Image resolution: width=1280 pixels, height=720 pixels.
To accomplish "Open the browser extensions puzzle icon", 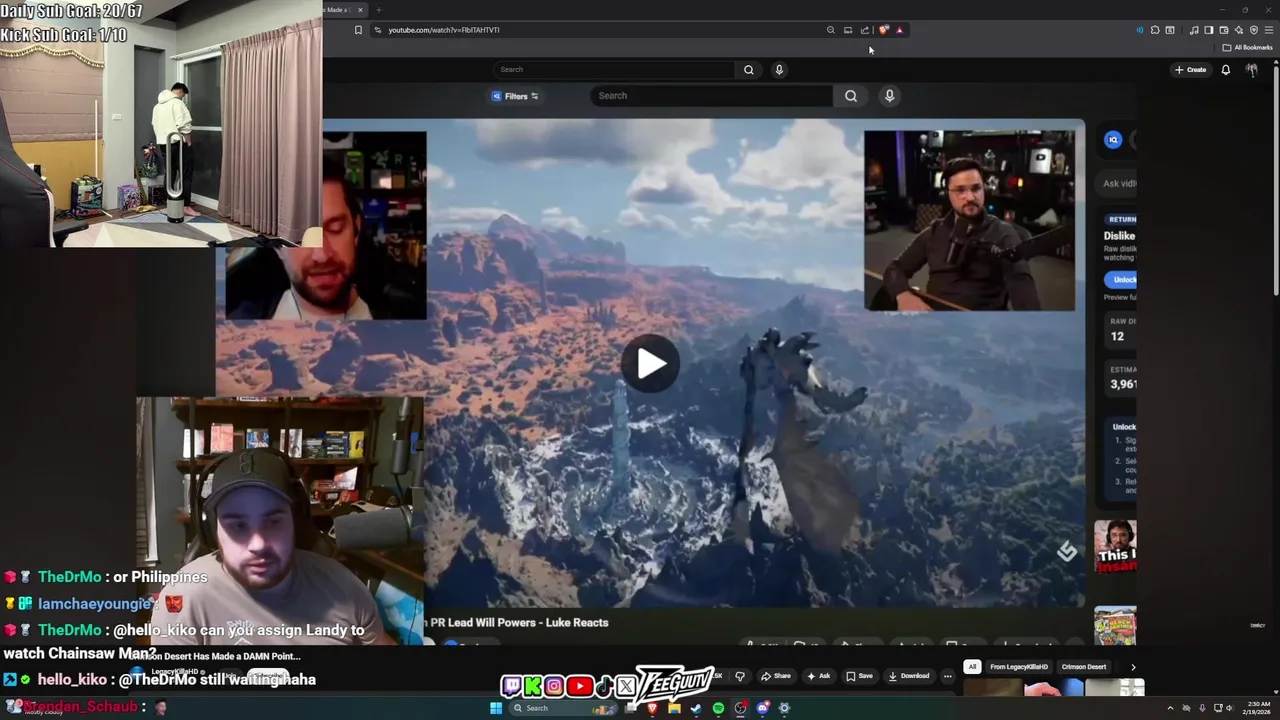I will tap(1155, 30).
